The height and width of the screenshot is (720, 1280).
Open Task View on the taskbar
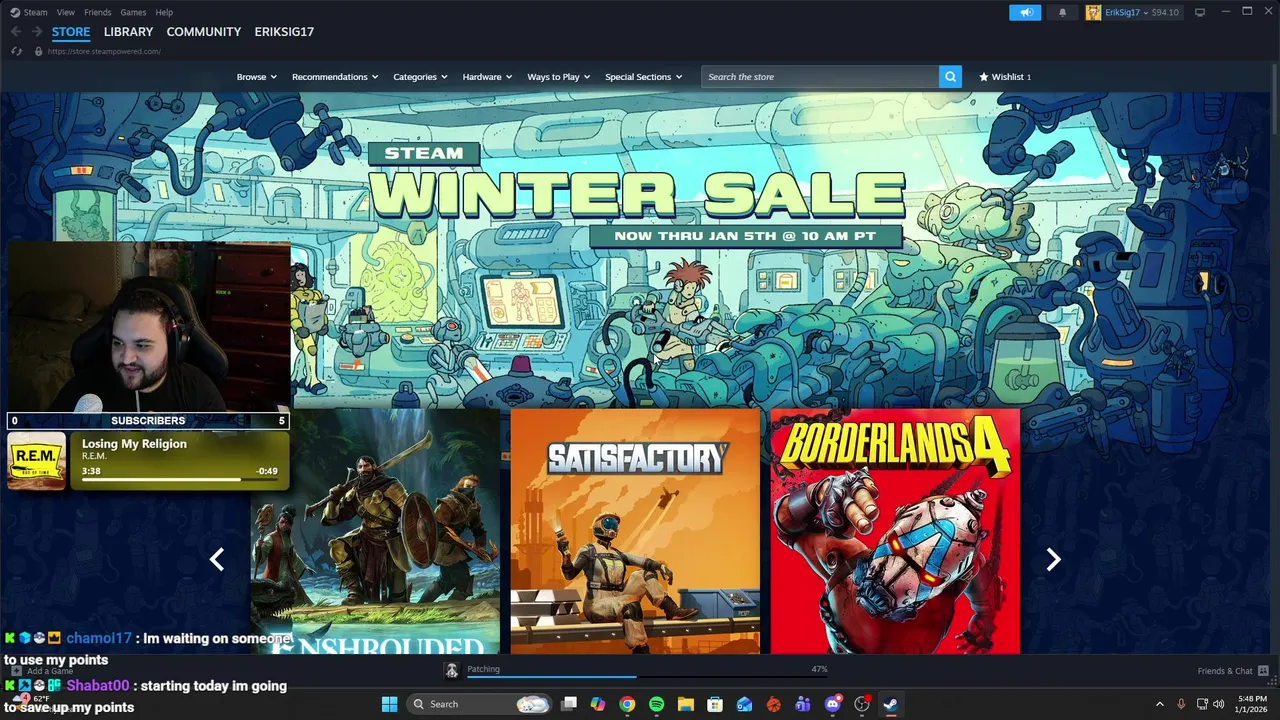click(x=569, y=704)
